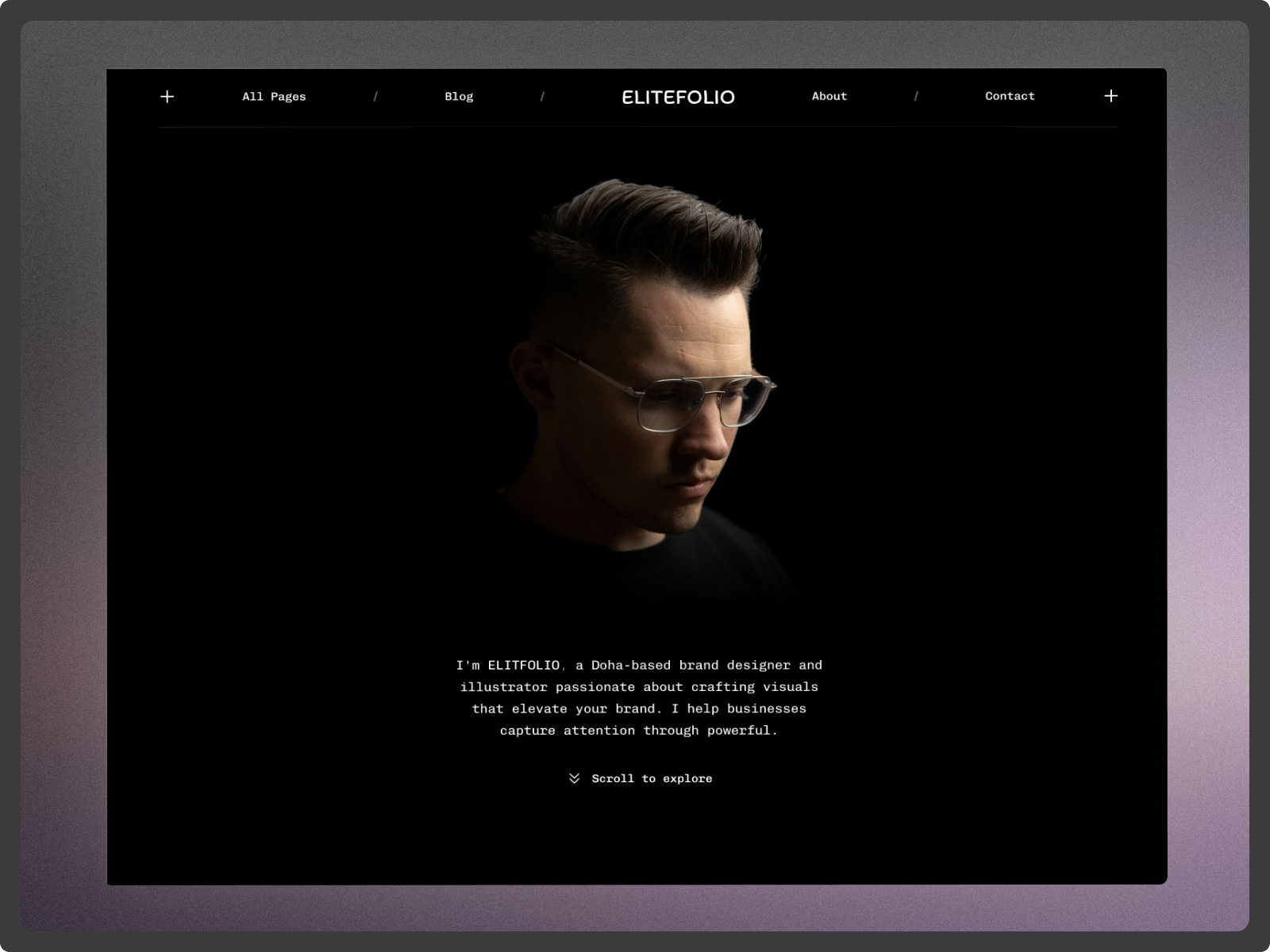Click the Scroll to explore link
Image resolution: width=1270 pixels, height=952 pixels.
point(651,778)
